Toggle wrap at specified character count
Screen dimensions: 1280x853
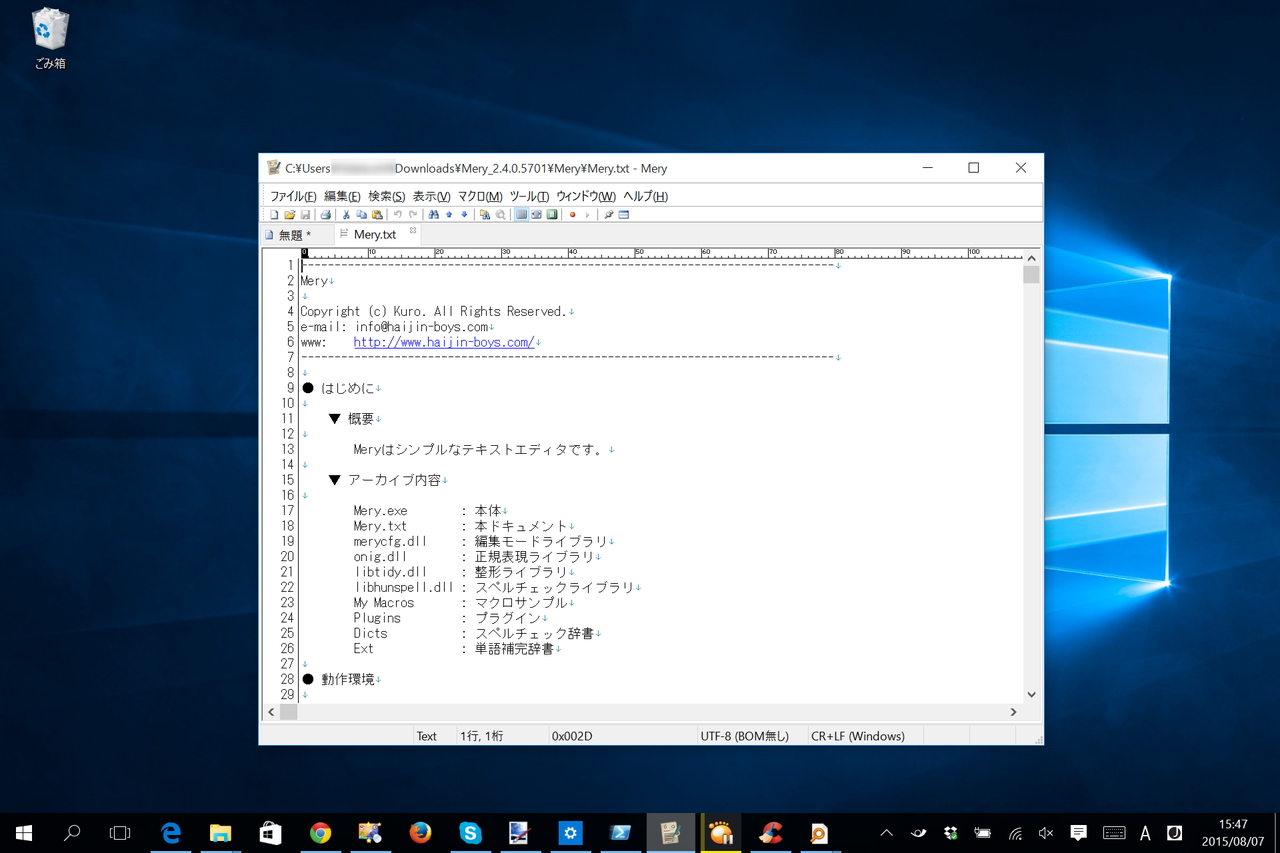(x=536, y=215)
